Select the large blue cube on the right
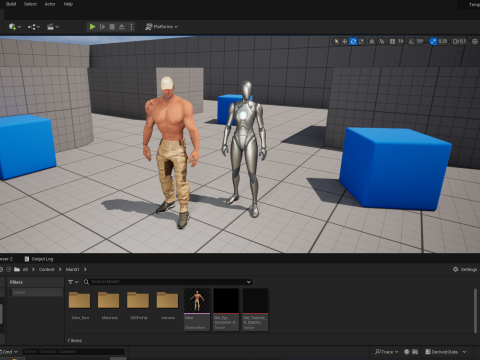The height and width of the screenshot is (360, 480). pyautogui.click(x=395, y=168)
